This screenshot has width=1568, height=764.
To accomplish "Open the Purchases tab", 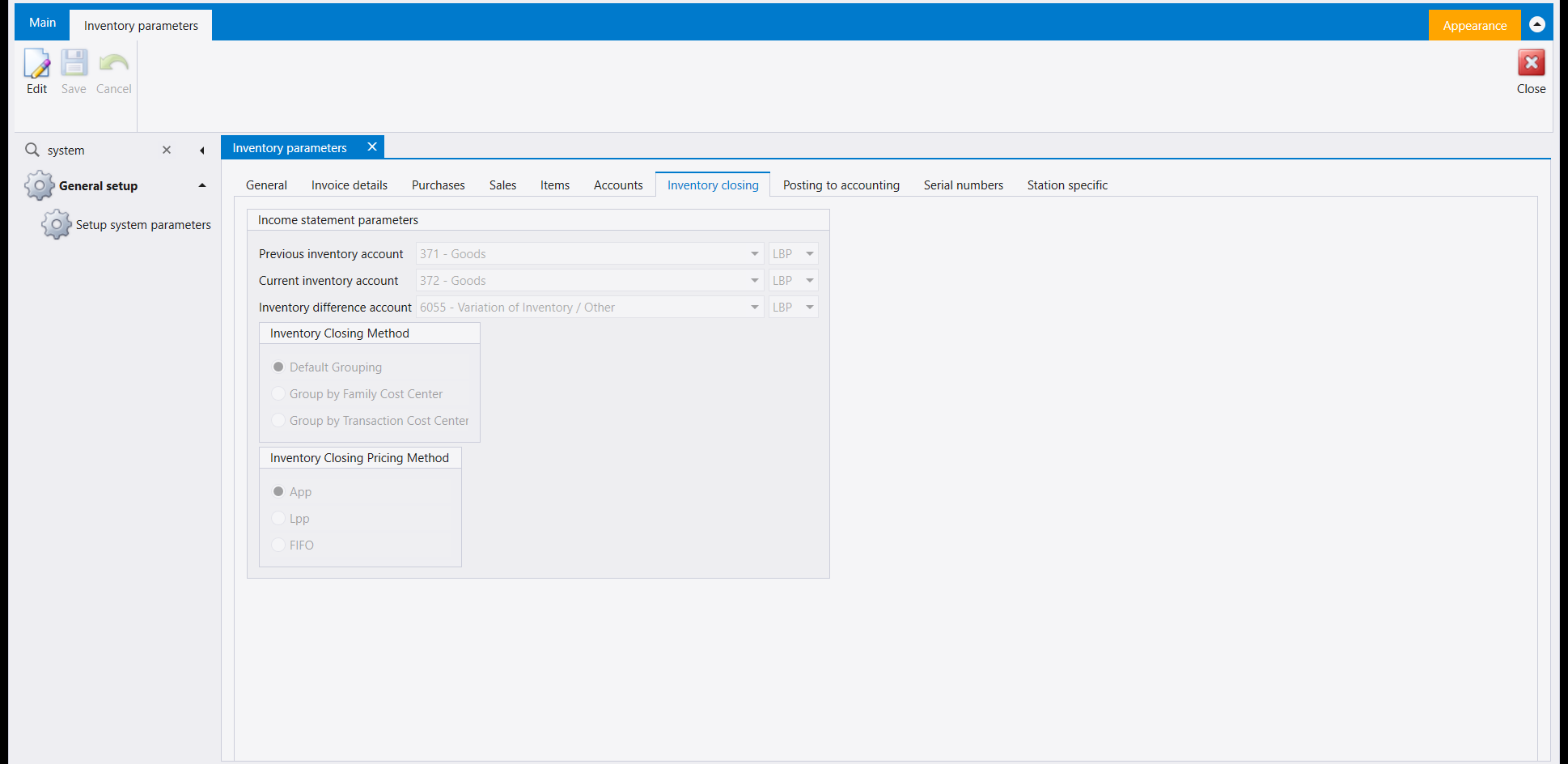I will (x=439, y=185).
